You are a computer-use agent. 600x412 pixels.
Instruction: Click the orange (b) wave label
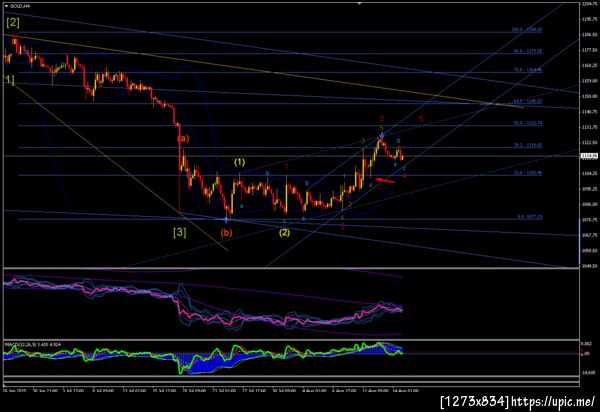point(226,233)
